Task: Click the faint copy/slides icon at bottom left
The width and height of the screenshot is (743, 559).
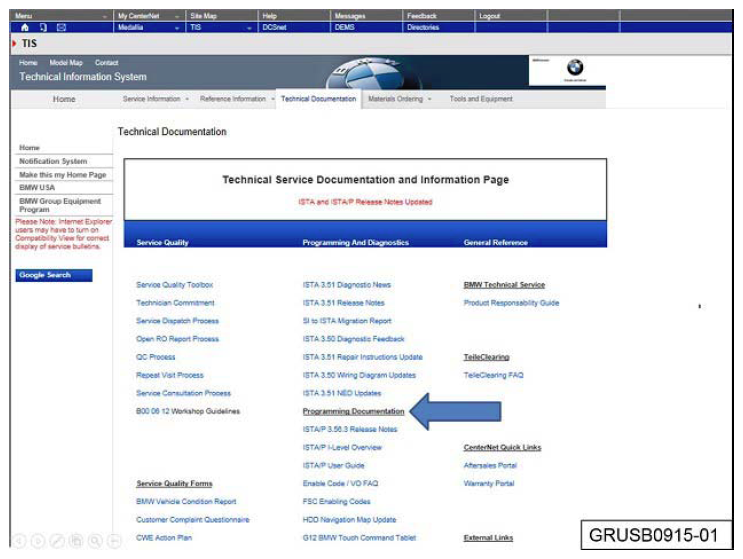Action: 76,541
